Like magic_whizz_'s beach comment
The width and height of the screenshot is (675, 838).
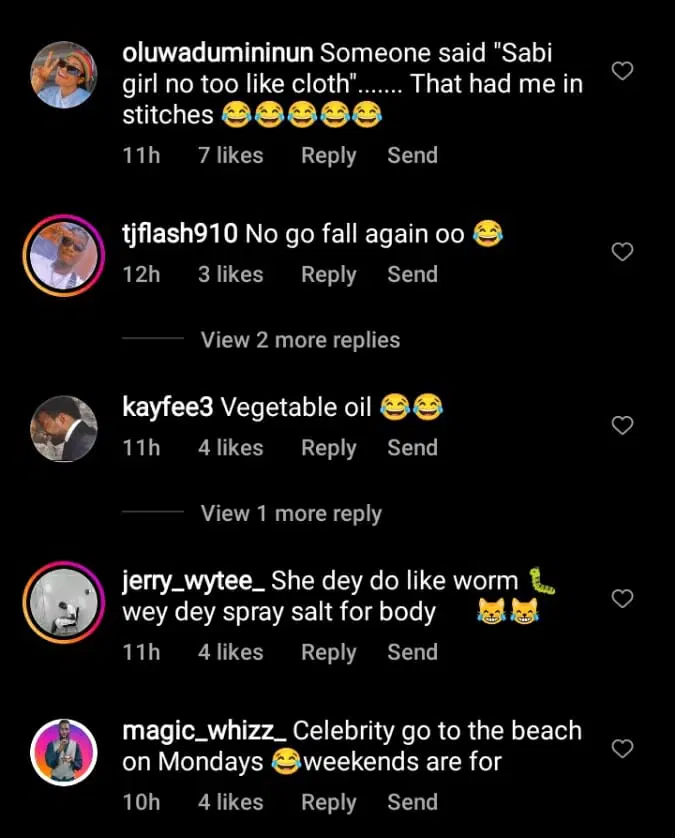622,749
